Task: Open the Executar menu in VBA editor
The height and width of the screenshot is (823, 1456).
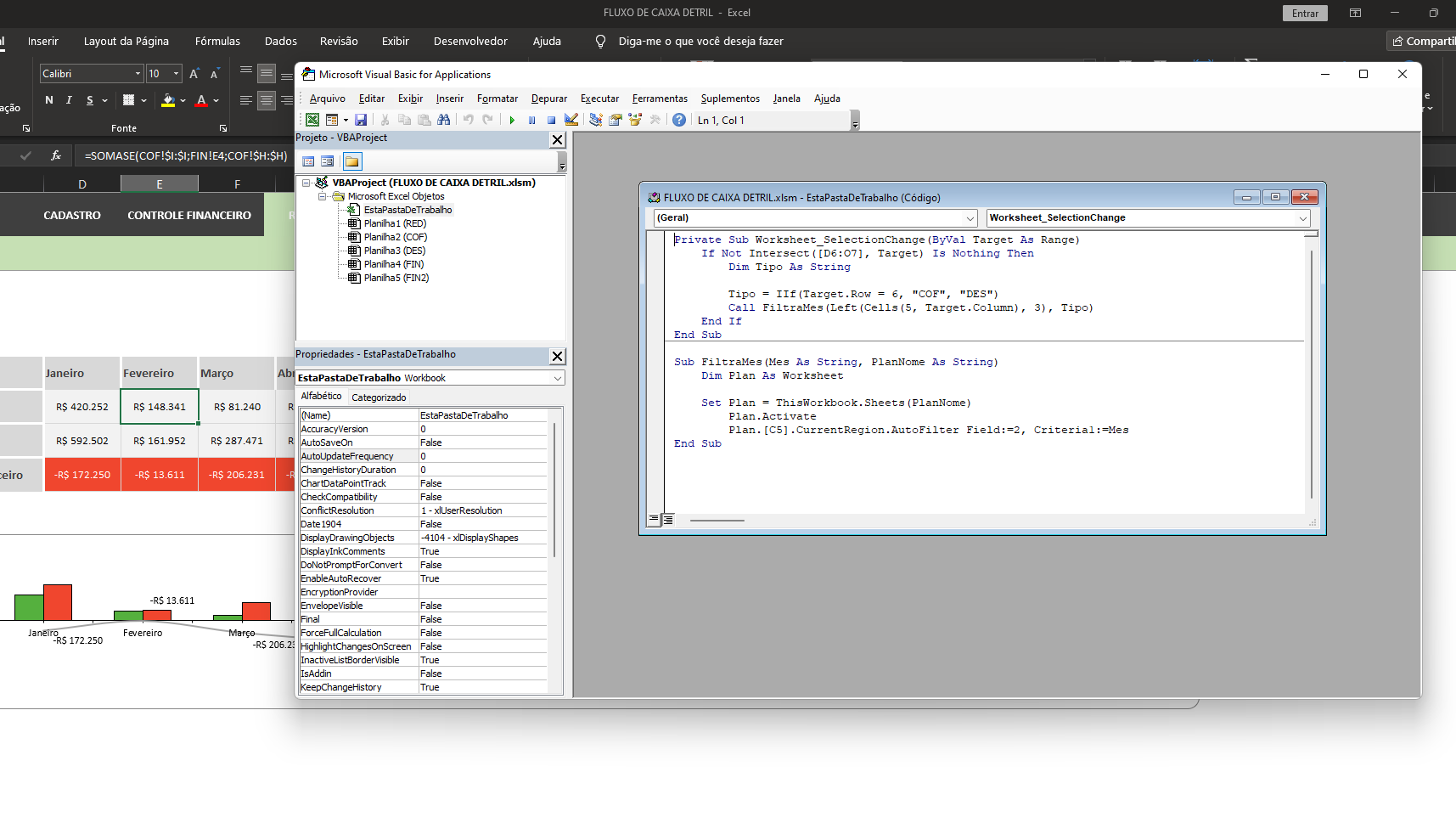Action: click(x=599, y=99)
